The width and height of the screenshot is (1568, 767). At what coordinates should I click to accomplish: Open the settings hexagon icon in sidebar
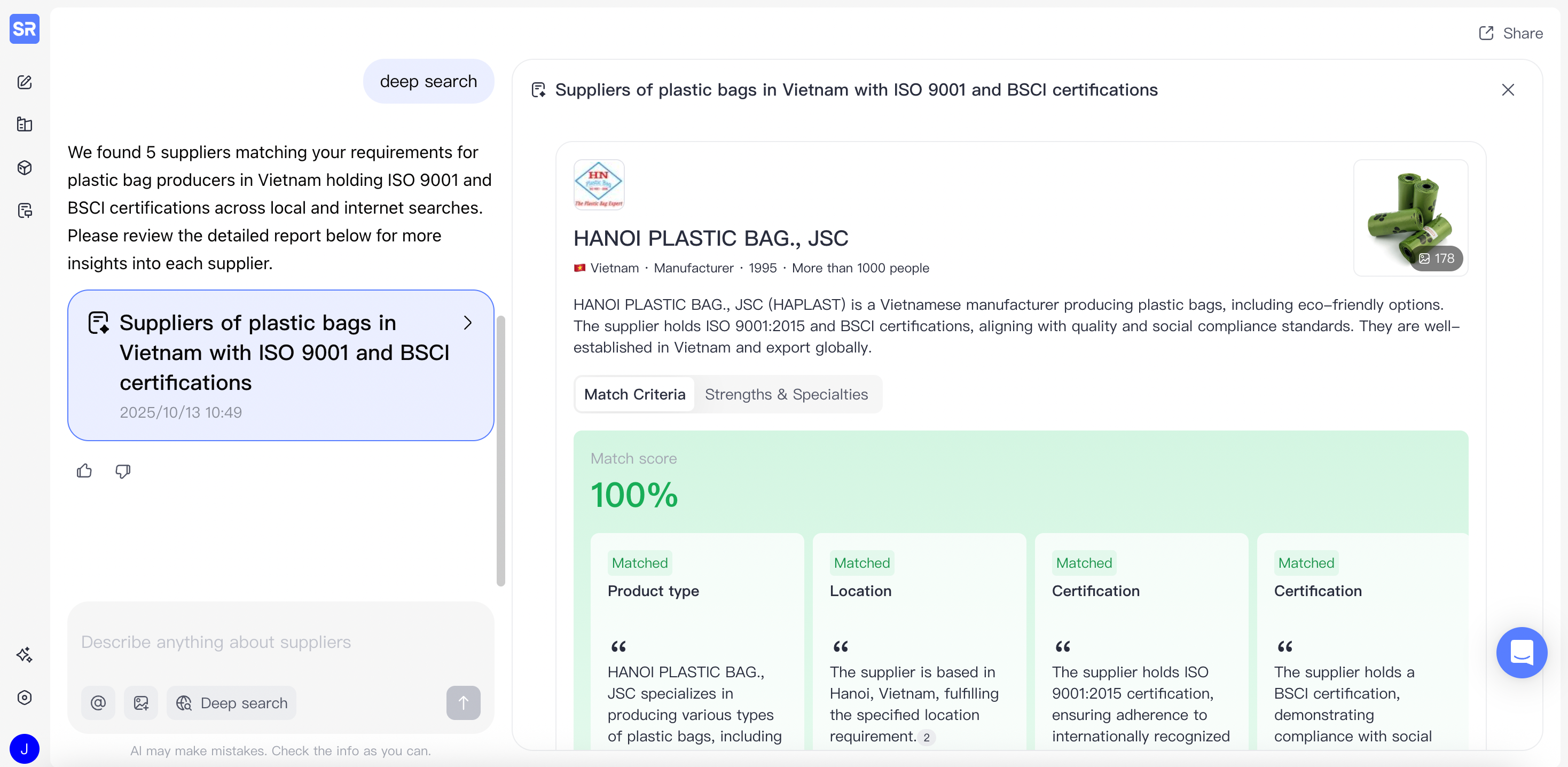click(25, 697)
